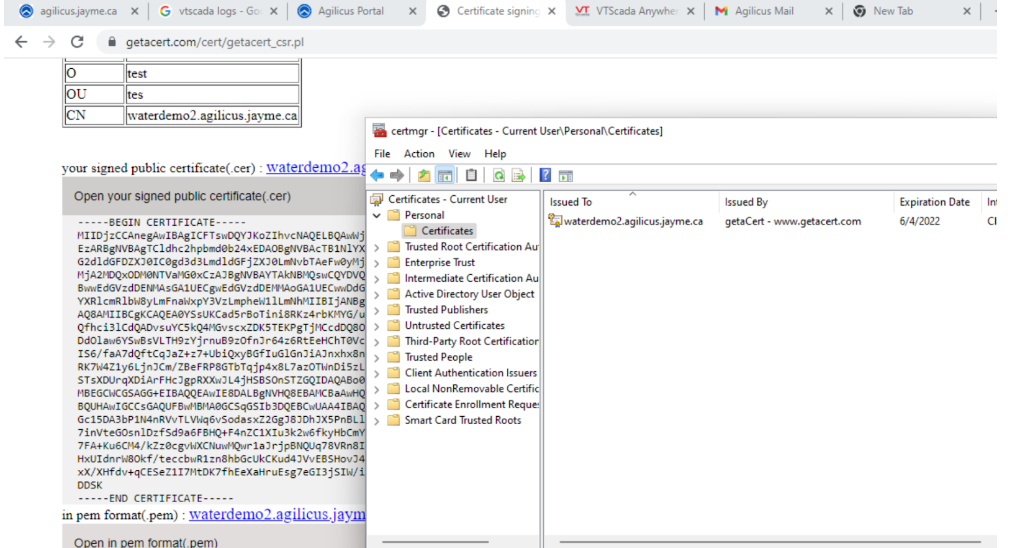The image size is (1025, 548).
Task: Click the blue Help icon in toolbar
Action: click(x=546, y=176)
